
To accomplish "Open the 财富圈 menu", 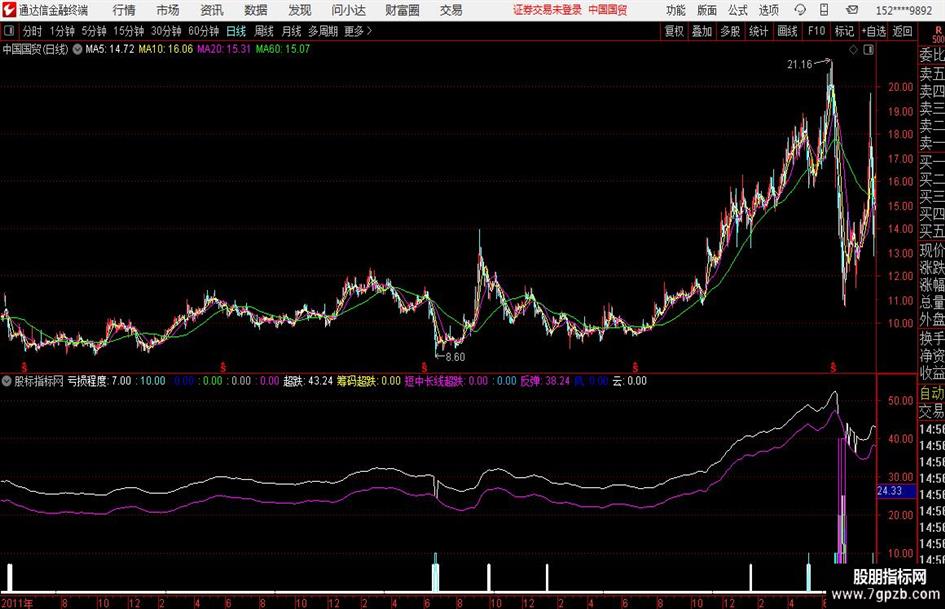I will tap(402, 10).
